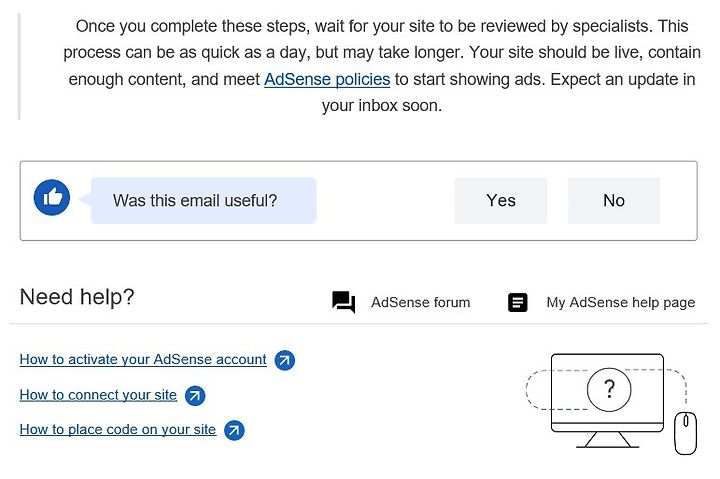Click arrow icon beside activate AdSense account
The height and width of the screenshot is (479, 720).
point(285,360)
